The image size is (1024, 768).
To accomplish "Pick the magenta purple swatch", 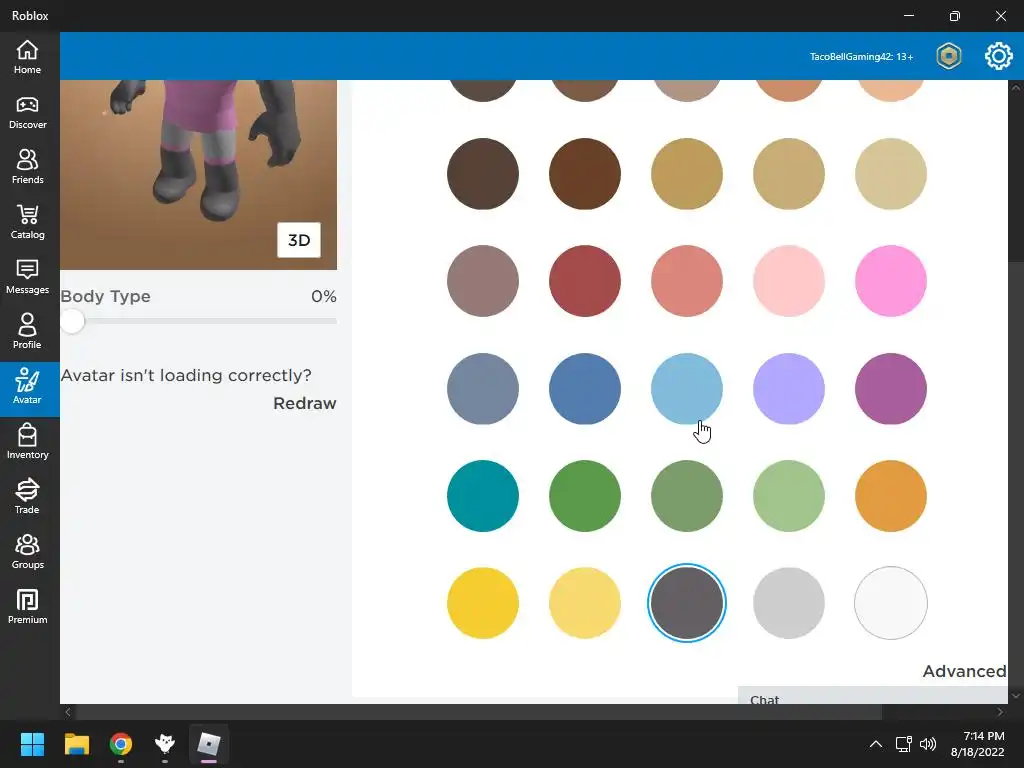I will coord(891,389).
